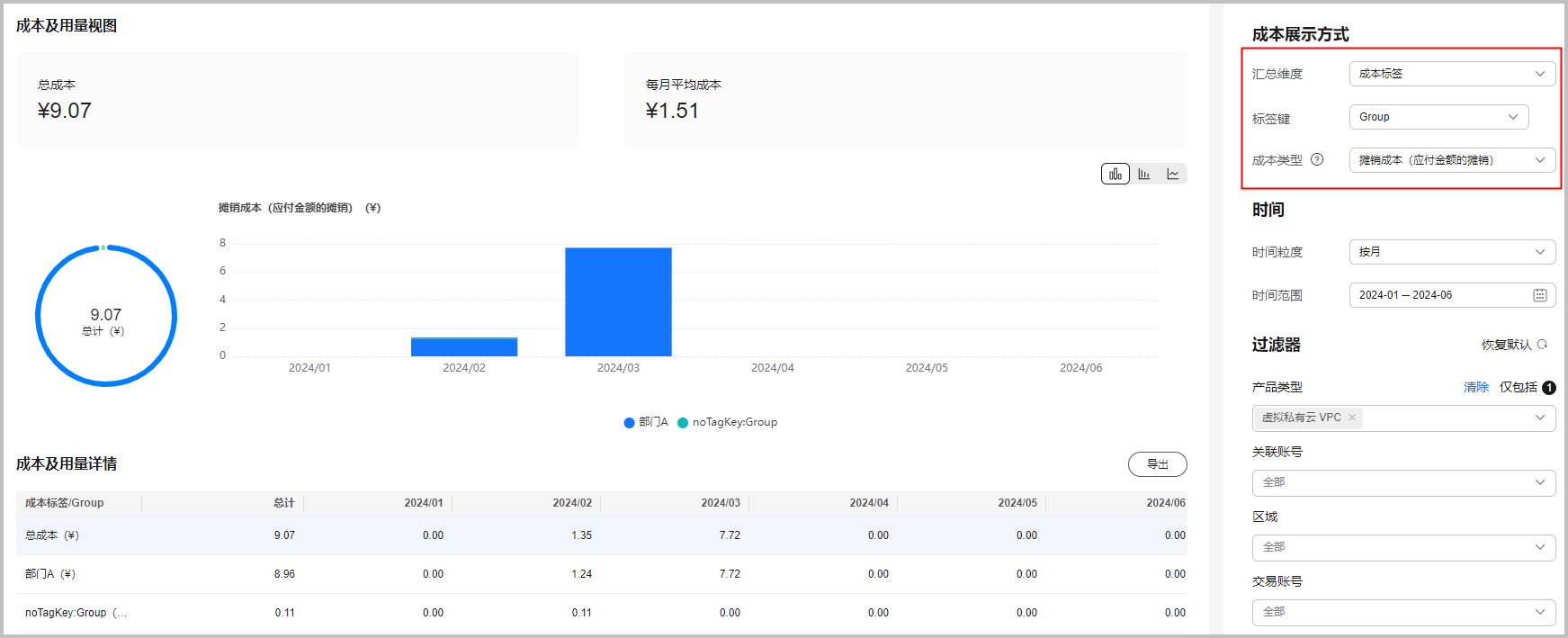The height and width of the screenshot is (638, 1568).
Task: Expand the 交易账号 filter dropdown
Action: point(1403,612)
